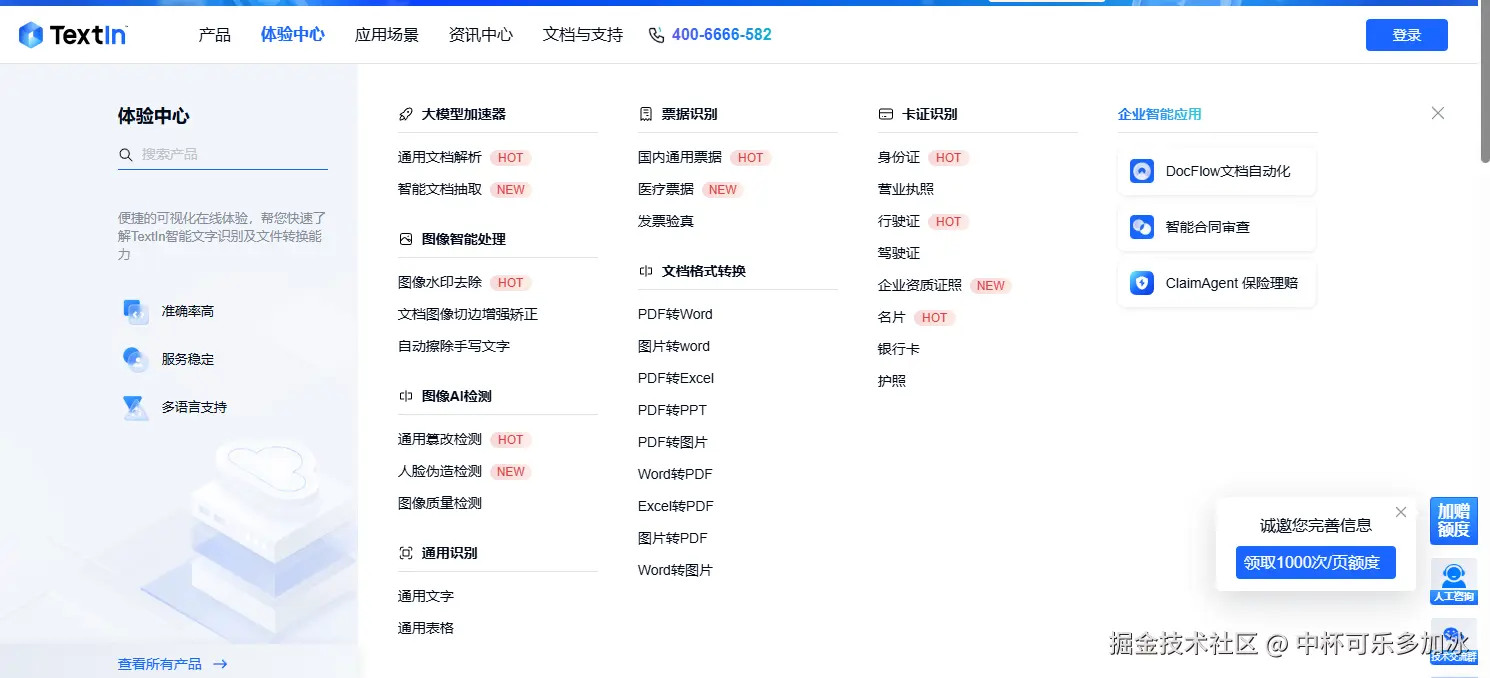
Task: Open 文档图像切边增强矫正 product
Action: click(468, 315)
